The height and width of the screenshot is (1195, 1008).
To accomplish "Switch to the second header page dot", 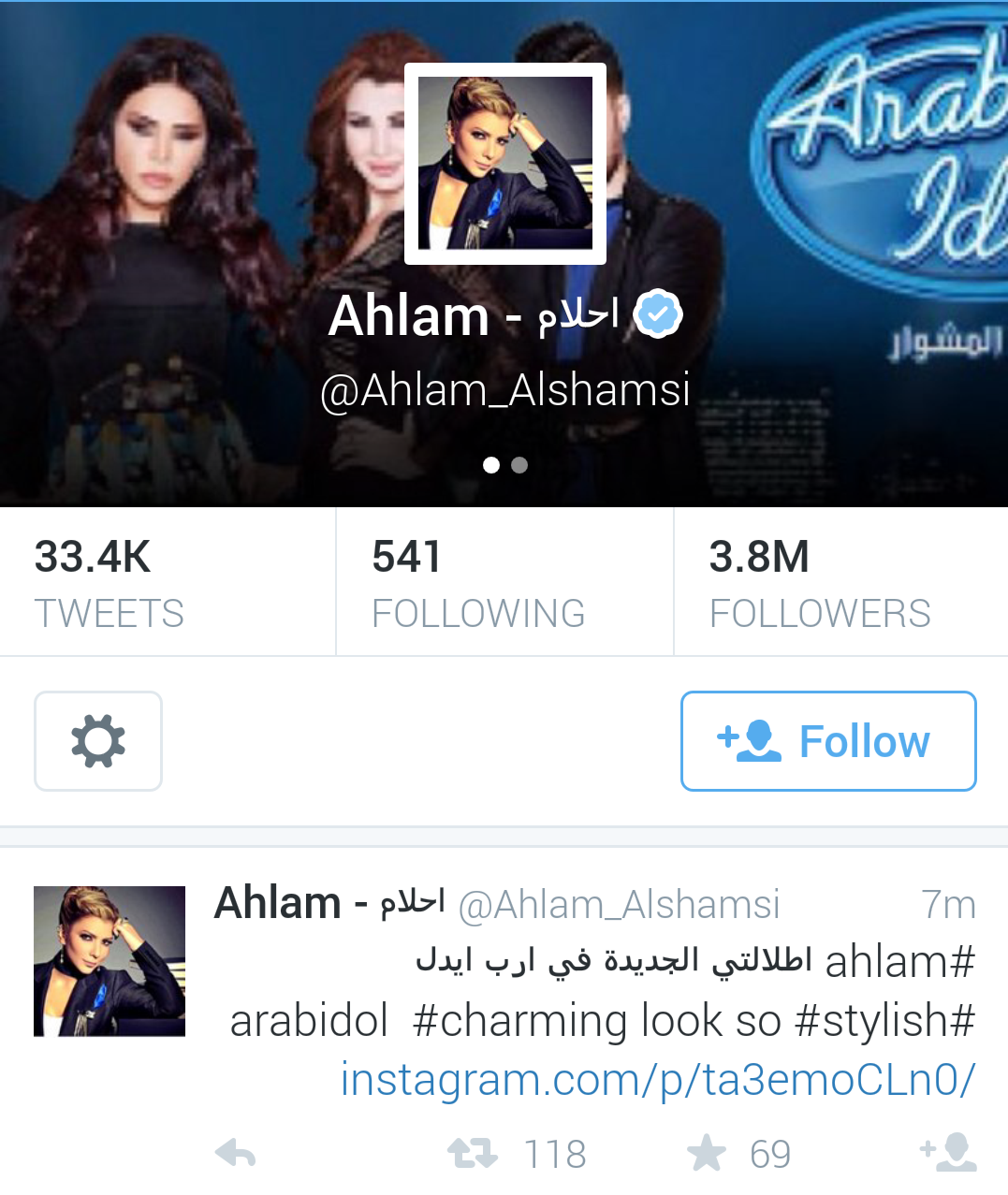I will tap(519, 465).
